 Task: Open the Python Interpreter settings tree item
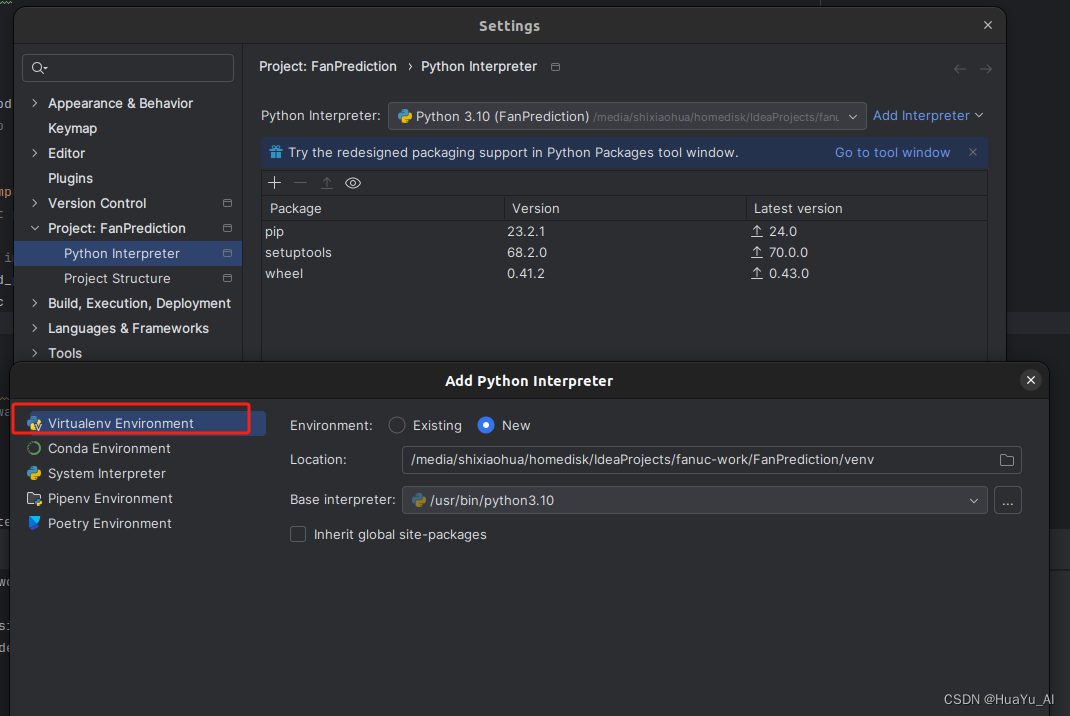(x=128, y=253)
